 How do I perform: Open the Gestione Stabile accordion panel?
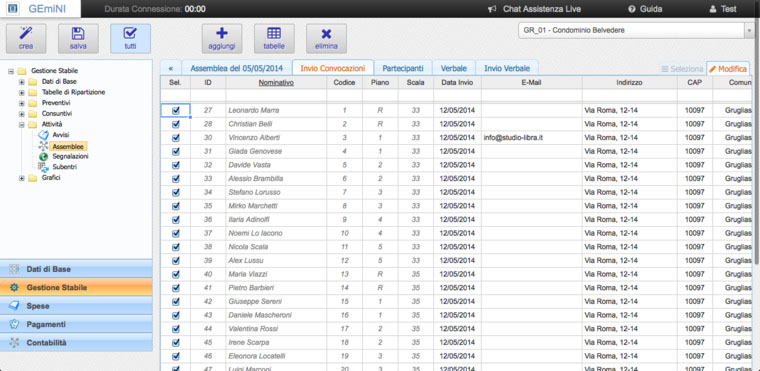pos(76,288)
